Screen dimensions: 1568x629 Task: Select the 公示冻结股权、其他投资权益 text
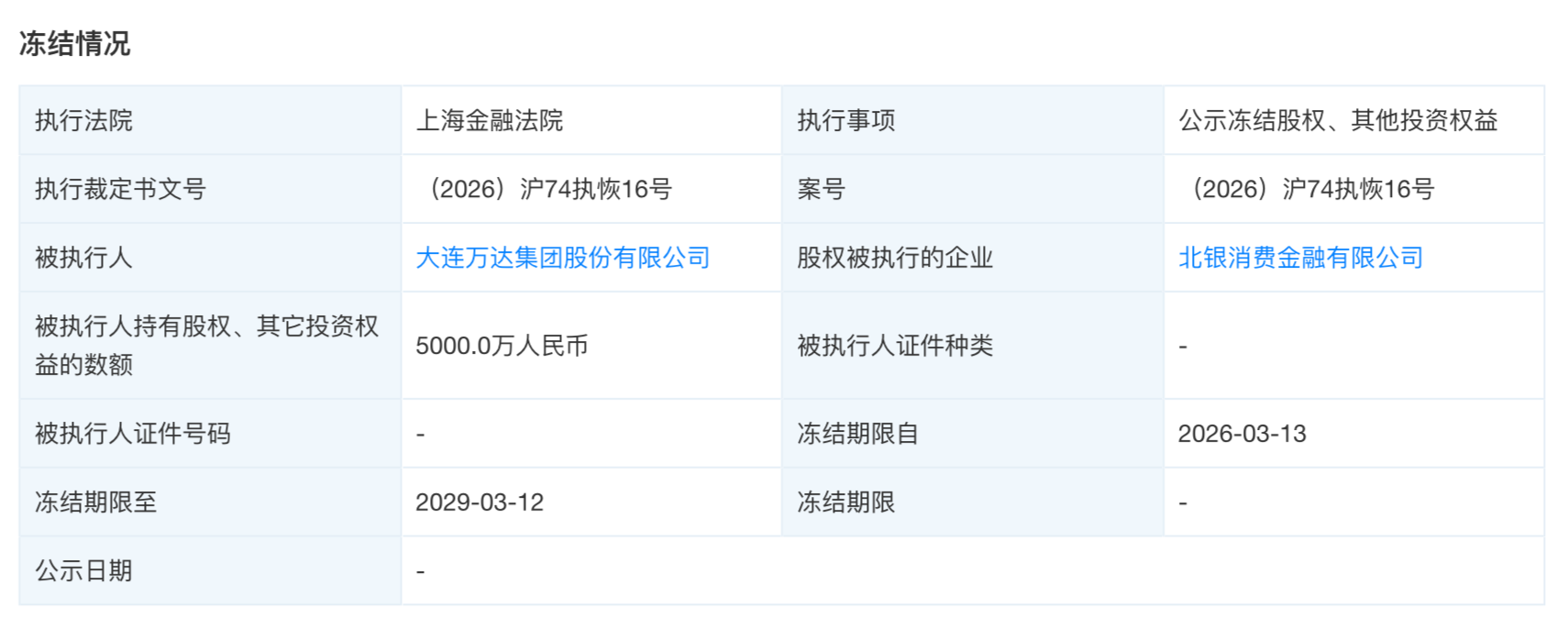click(x=1338, y=120)
